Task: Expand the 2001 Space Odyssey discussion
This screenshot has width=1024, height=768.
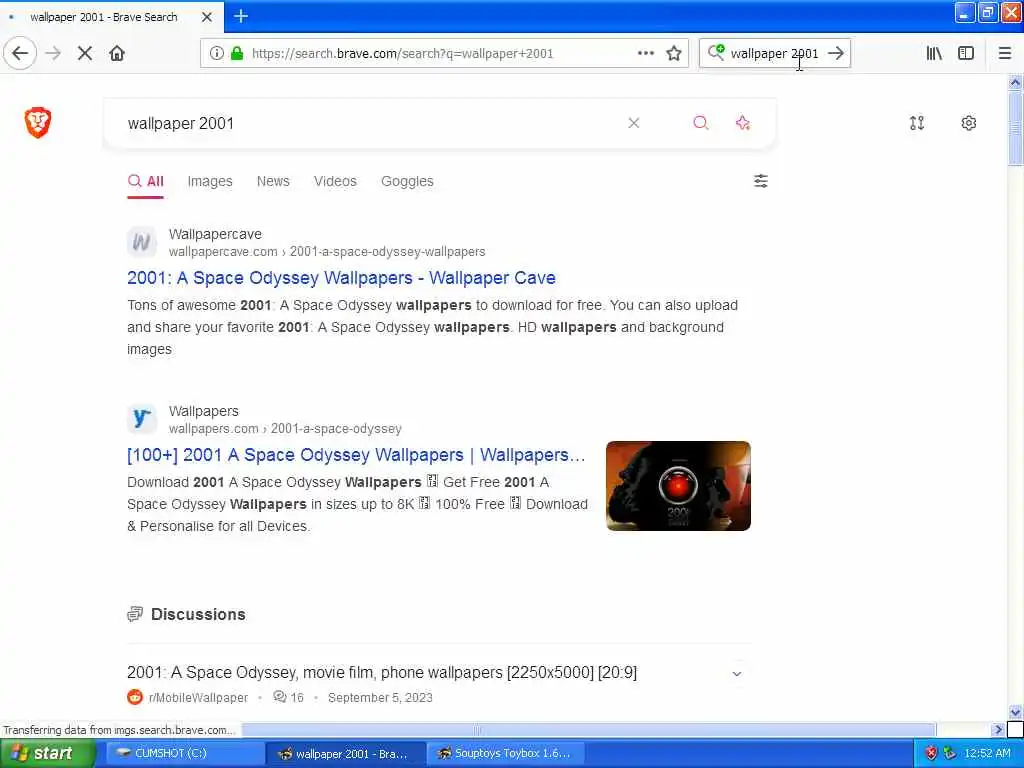Action: click(x=737, y=673)
